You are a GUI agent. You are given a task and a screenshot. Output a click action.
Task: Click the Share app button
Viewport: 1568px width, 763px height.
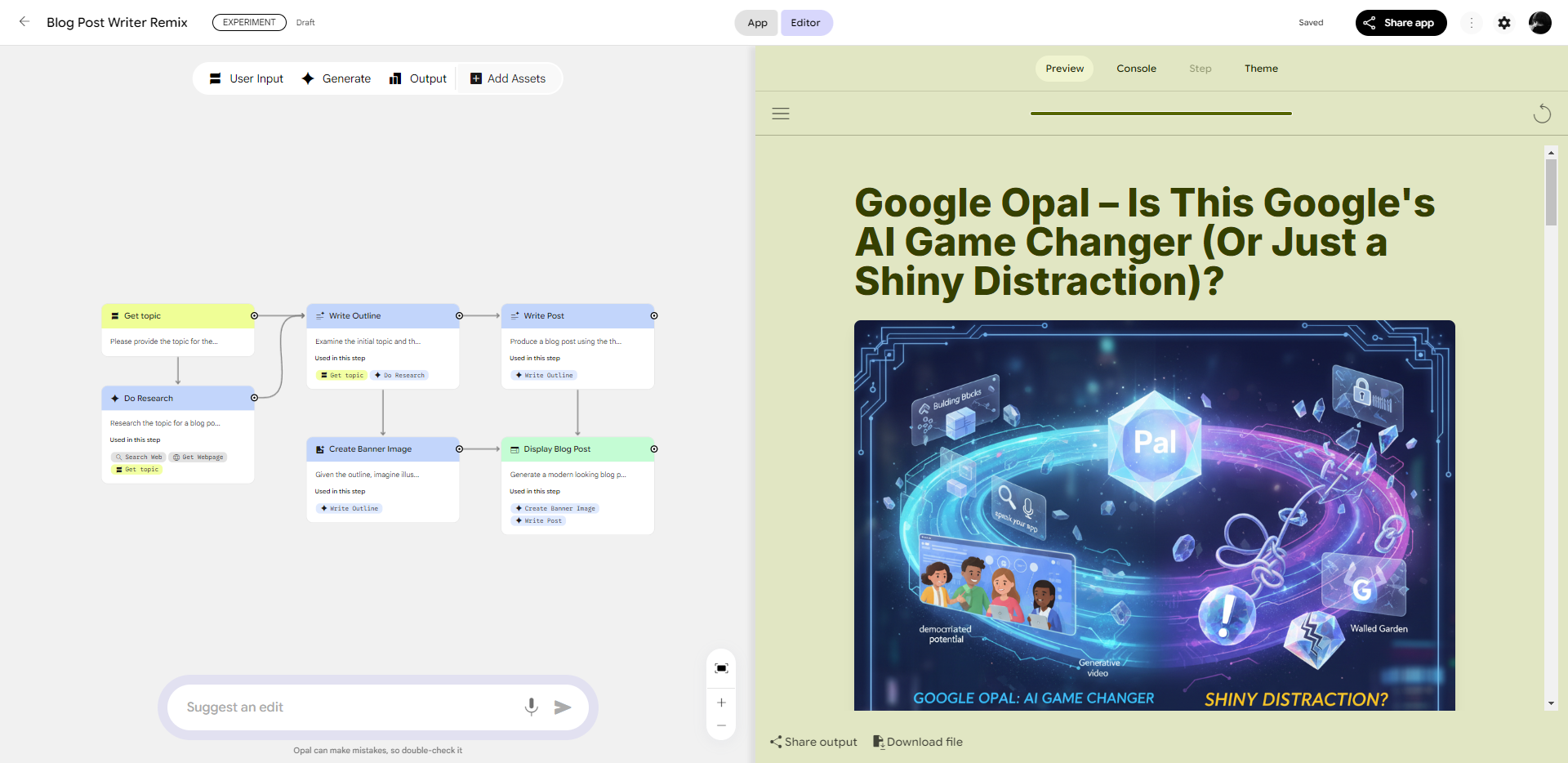coord(1401,23)
